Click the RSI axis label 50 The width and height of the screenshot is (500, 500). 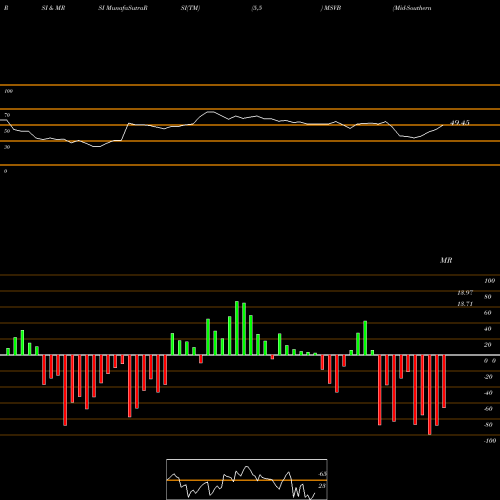7,131
